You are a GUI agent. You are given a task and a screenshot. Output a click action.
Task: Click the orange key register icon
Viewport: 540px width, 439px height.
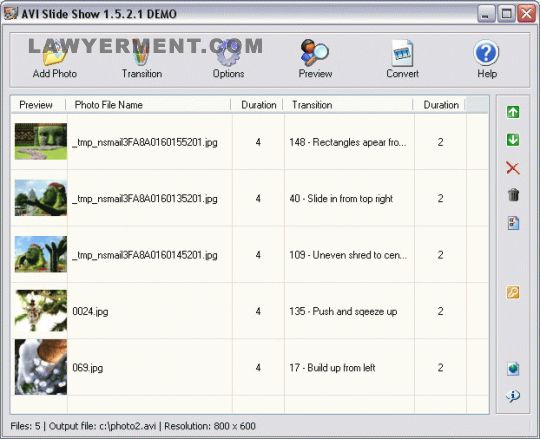[513, 293]
